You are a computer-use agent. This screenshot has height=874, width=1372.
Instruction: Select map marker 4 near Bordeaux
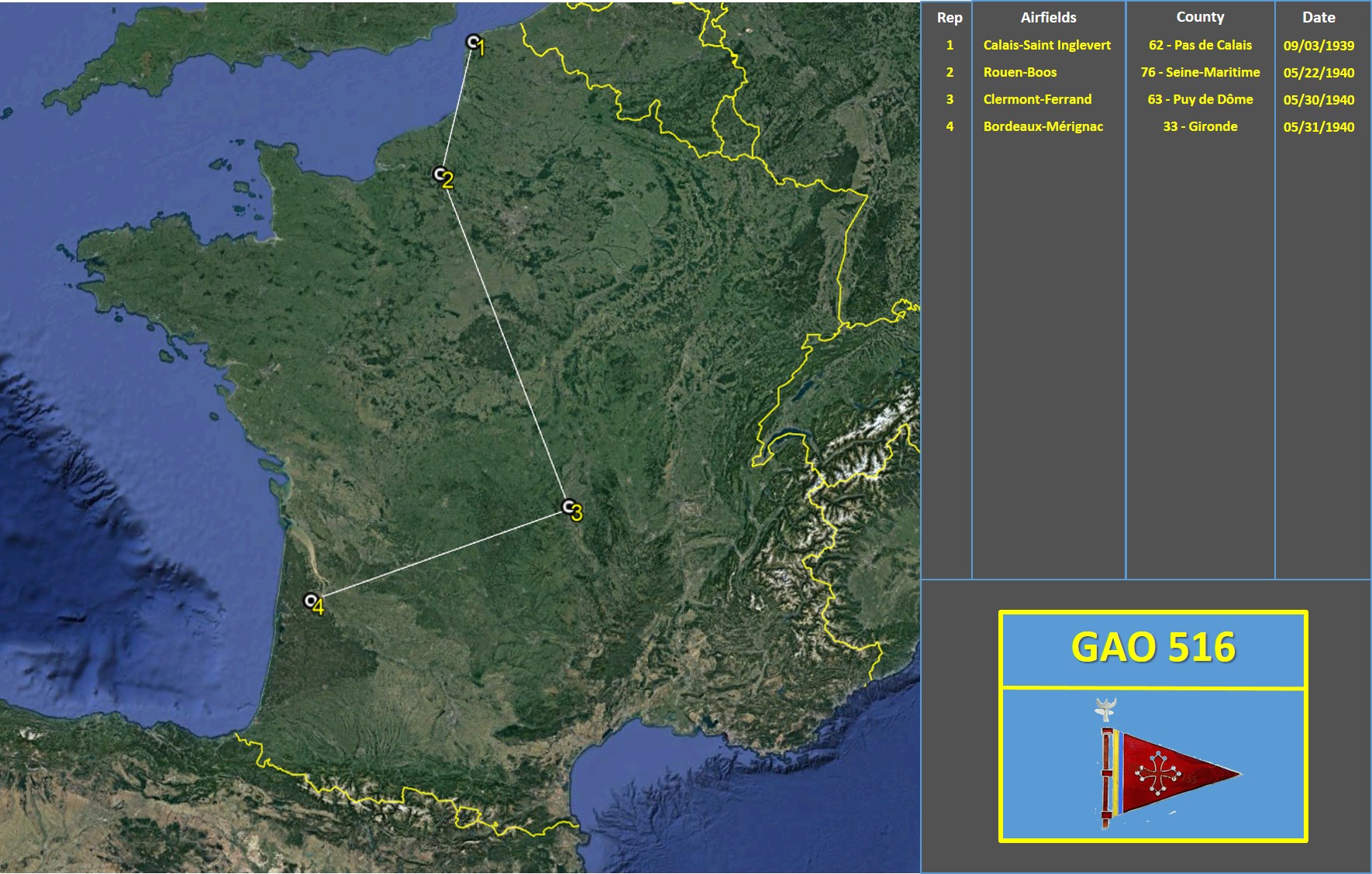[x=311, y=601]
